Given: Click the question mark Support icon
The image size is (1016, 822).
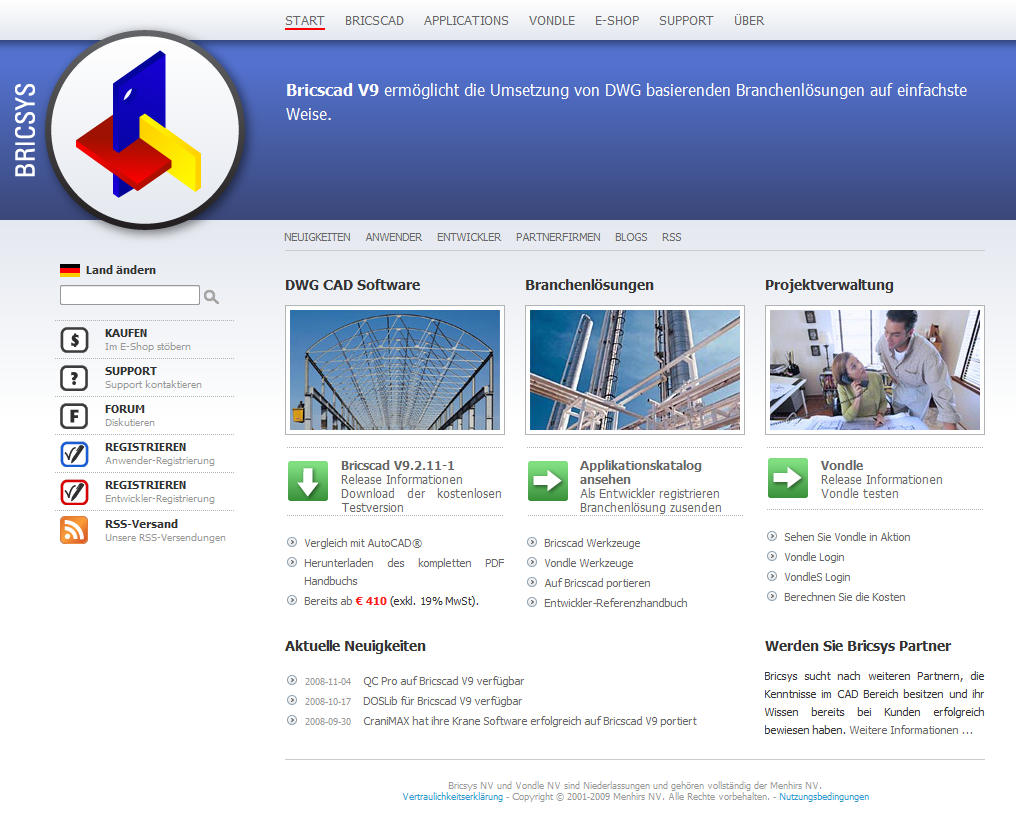Looking at the screenshot, I should 75,378.
